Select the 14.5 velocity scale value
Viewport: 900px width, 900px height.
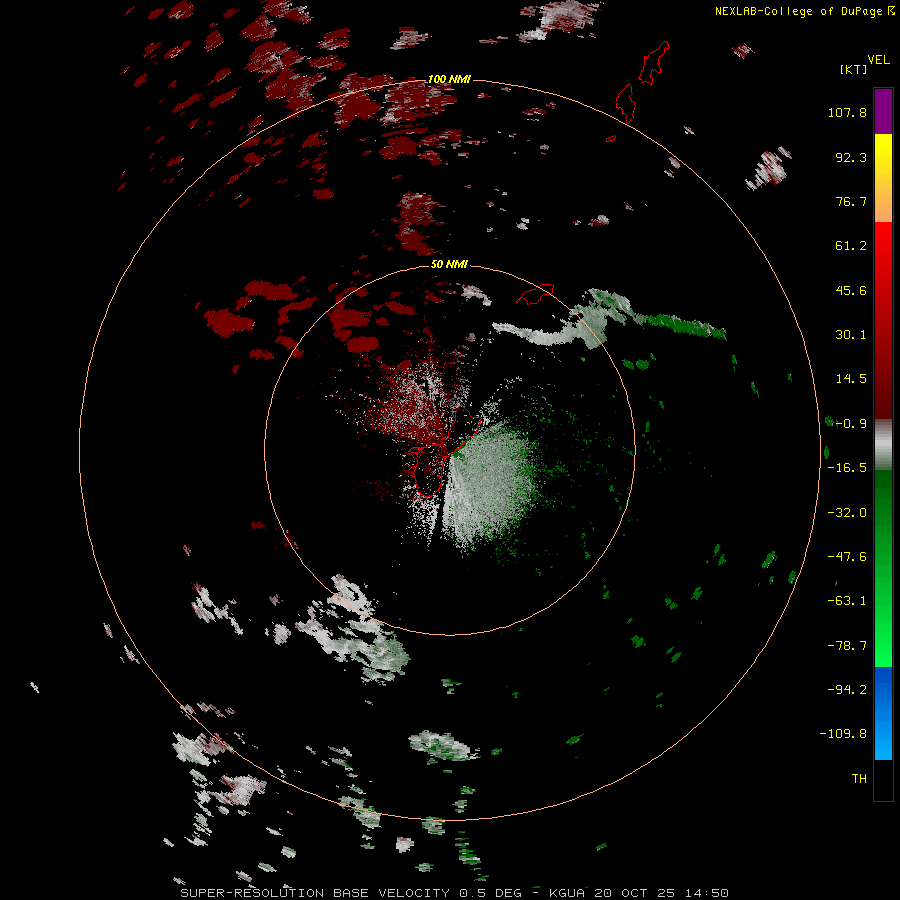[x=851, y=379]
